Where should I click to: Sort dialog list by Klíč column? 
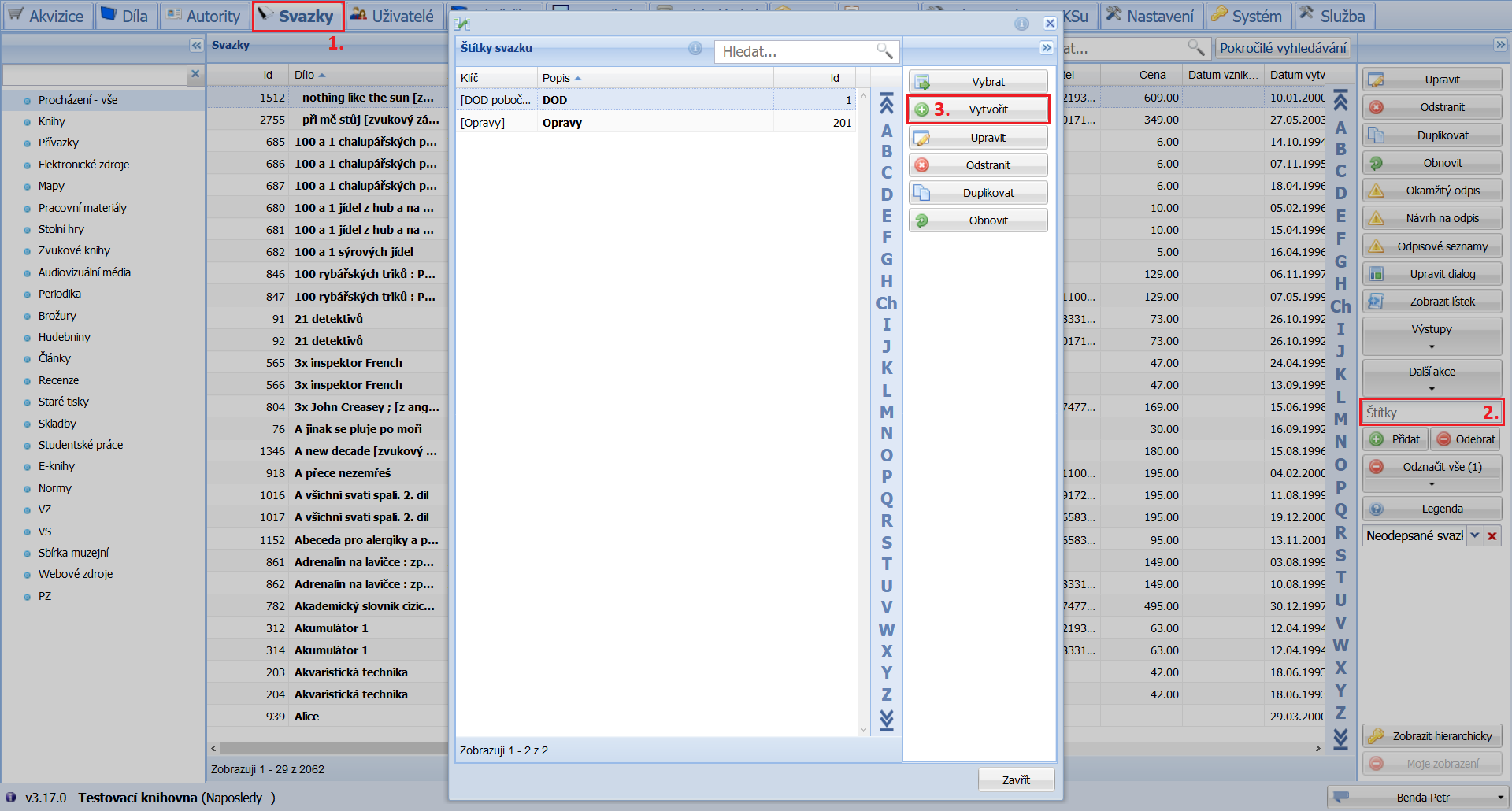coord(496,78)
